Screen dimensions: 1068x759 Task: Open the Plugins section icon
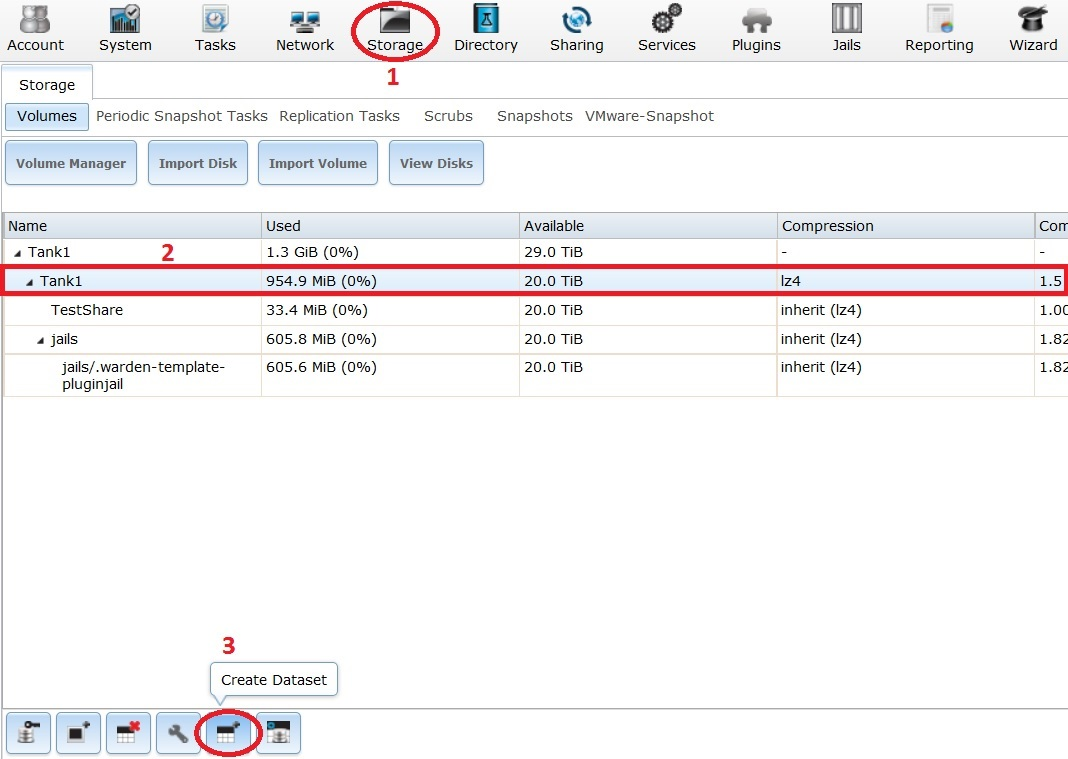pos(756,30)
